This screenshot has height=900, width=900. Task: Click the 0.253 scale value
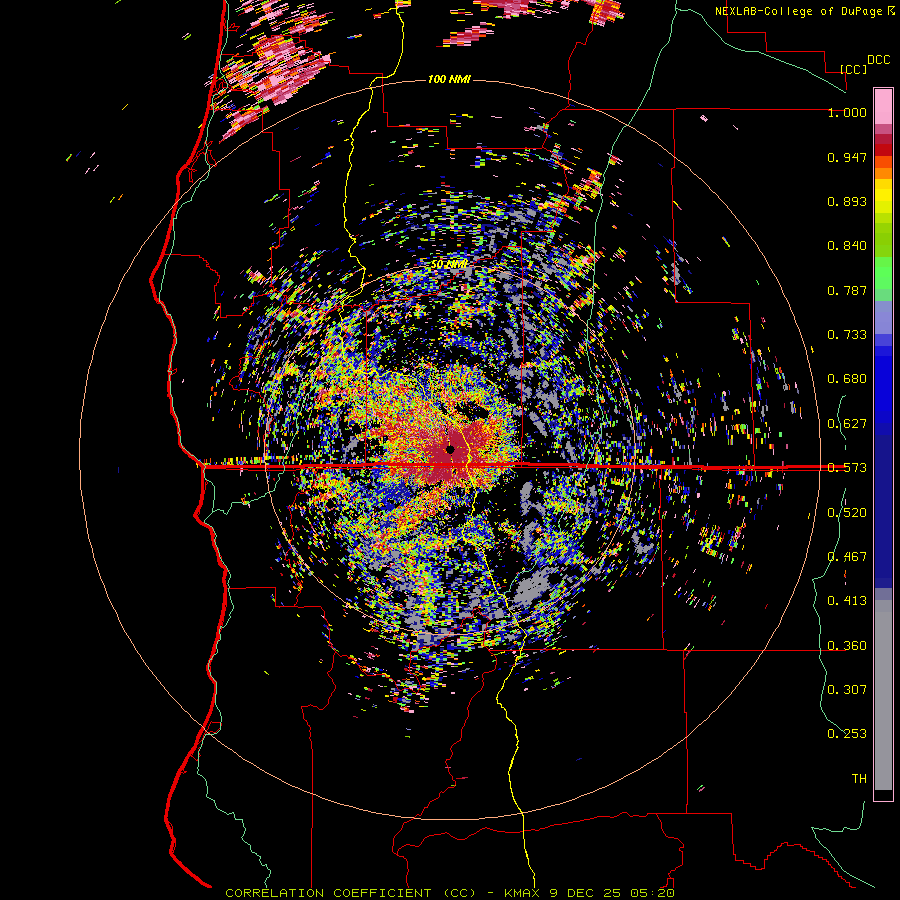pos(847,734)
